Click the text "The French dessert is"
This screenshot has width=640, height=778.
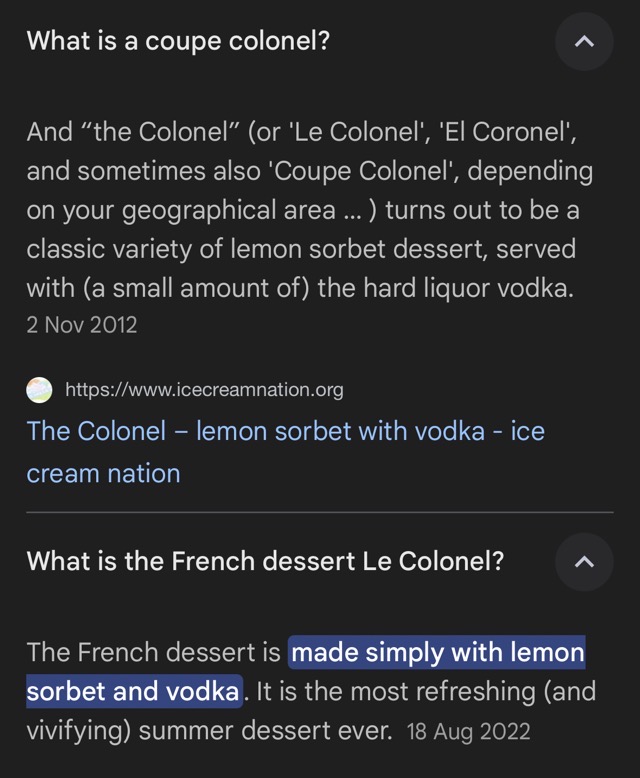click(153, 653)
